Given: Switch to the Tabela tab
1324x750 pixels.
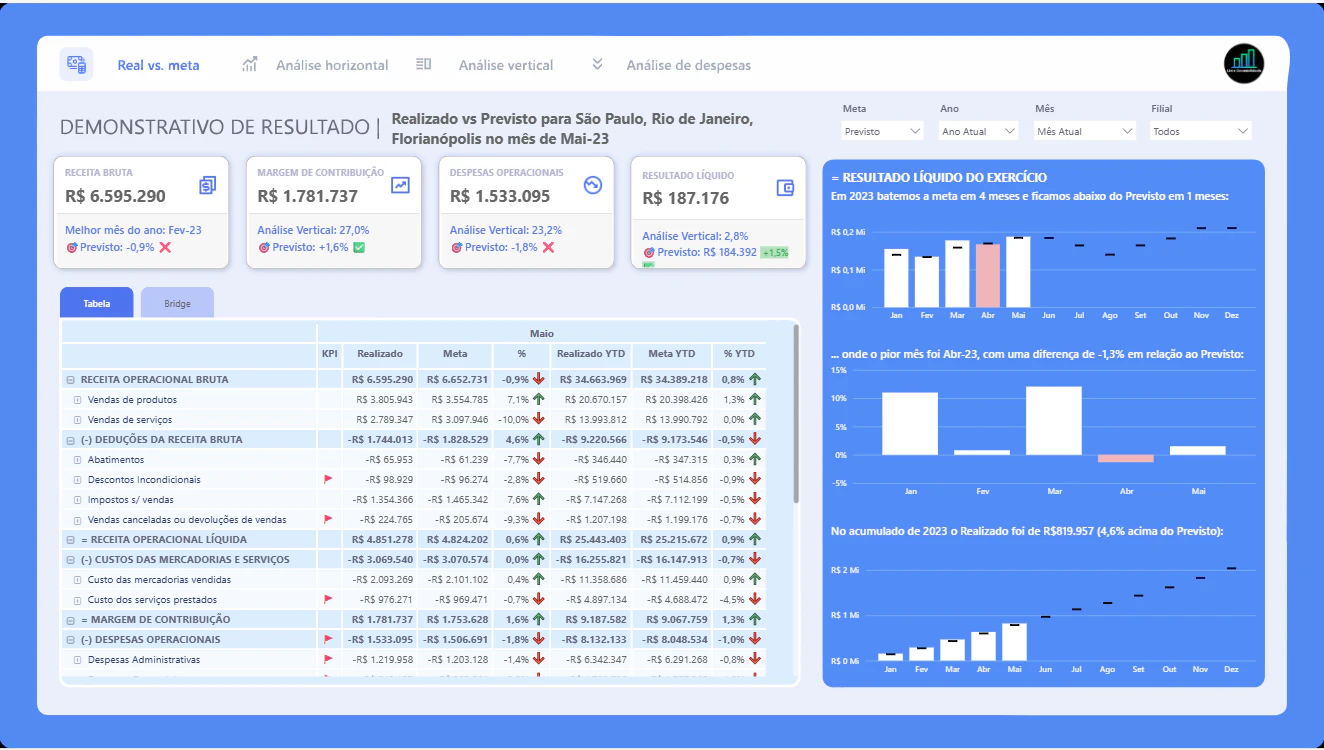Looking at the screenshot, I should (x=96, y=303).
